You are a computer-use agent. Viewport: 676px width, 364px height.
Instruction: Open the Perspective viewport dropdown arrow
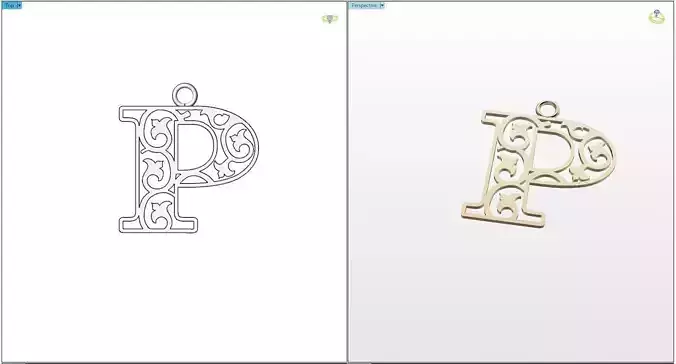(x=382, y=6)
